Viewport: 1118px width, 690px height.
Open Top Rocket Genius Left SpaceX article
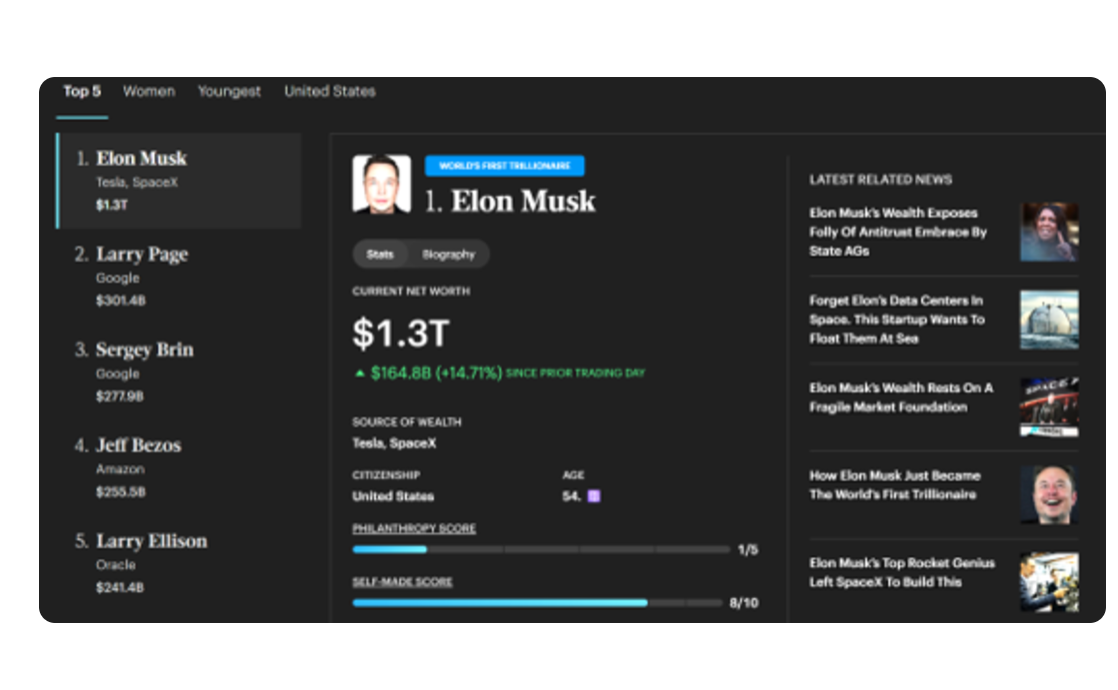902,572
